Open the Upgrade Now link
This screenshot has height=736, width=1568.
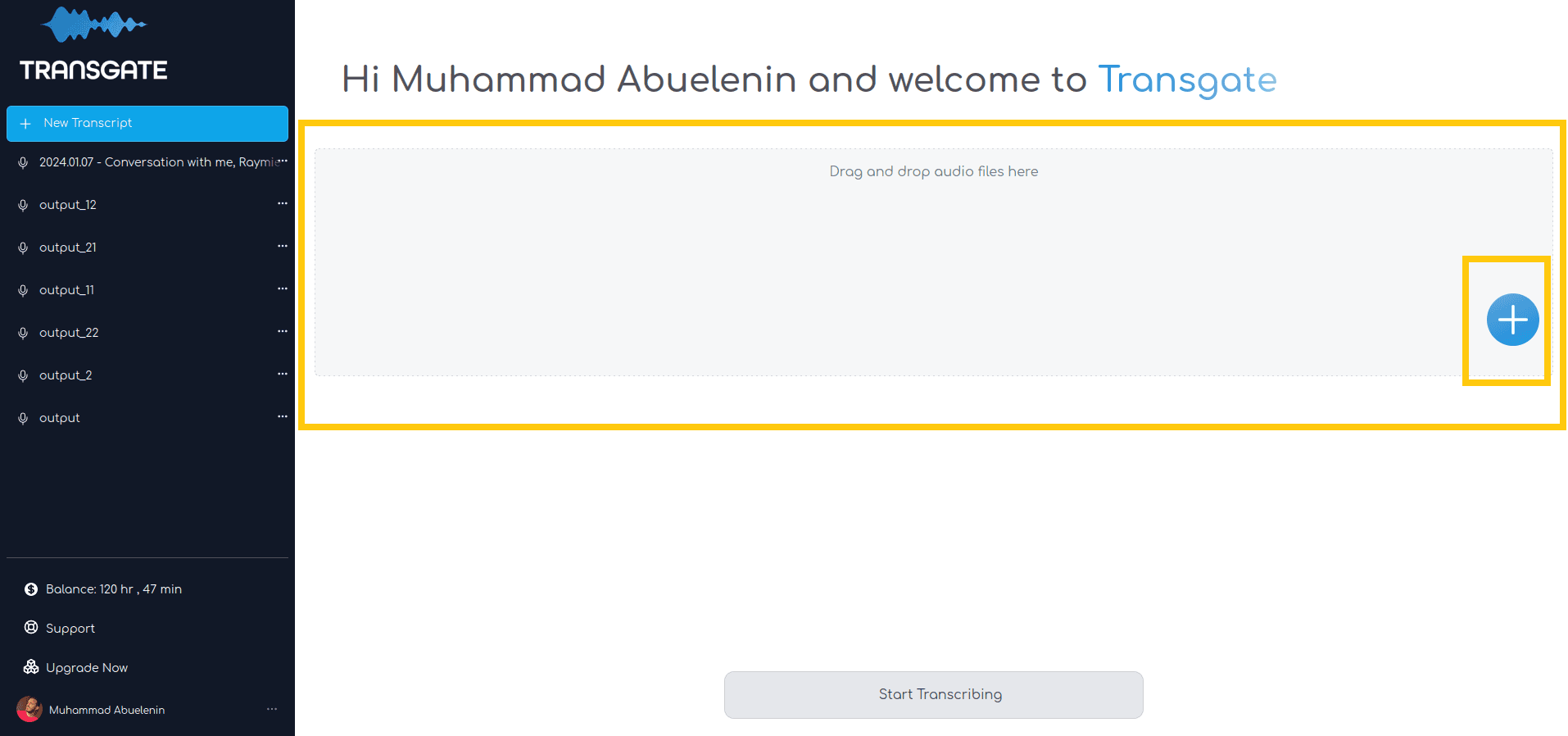click(87, 668)
